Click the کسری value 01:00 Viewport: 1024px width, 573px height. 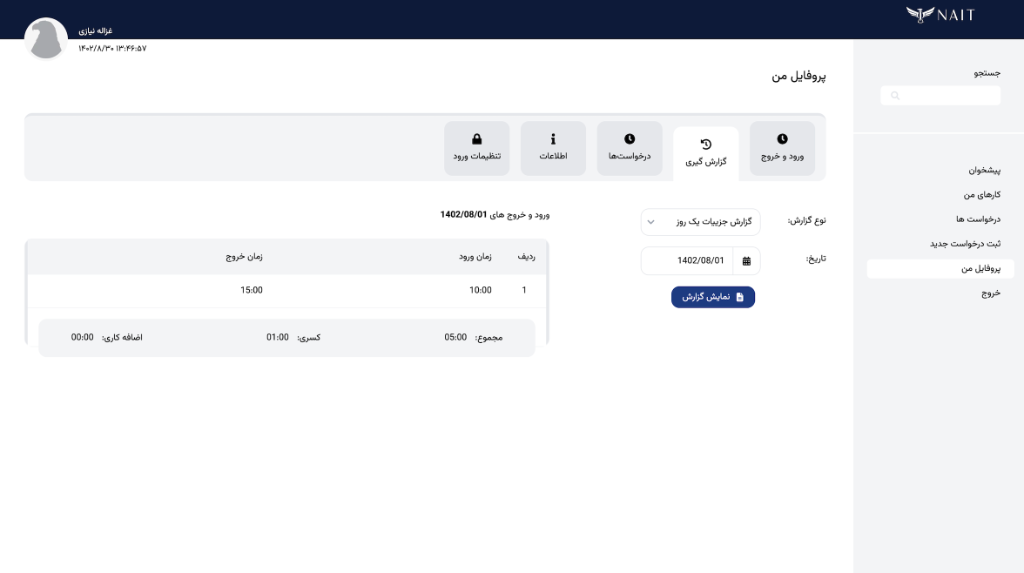[277, 337]
